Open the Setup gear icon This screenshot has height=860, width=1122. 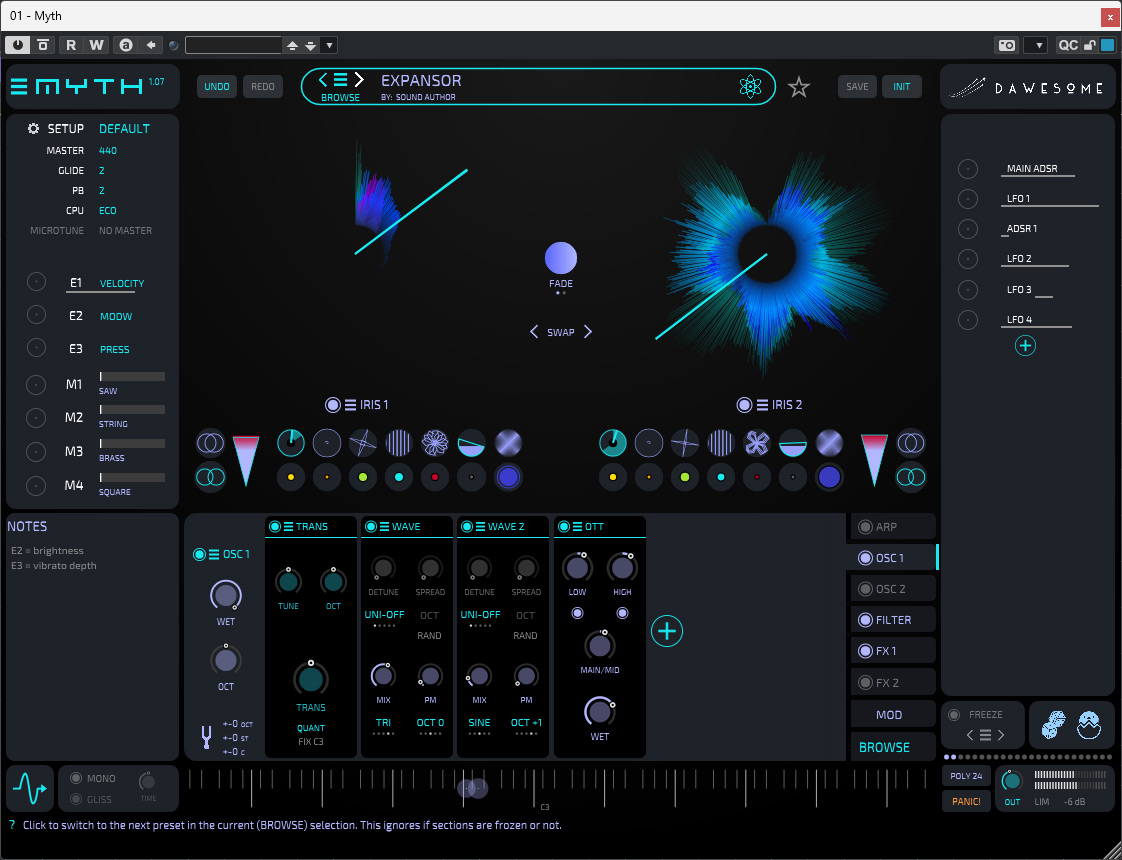point(33,129)
